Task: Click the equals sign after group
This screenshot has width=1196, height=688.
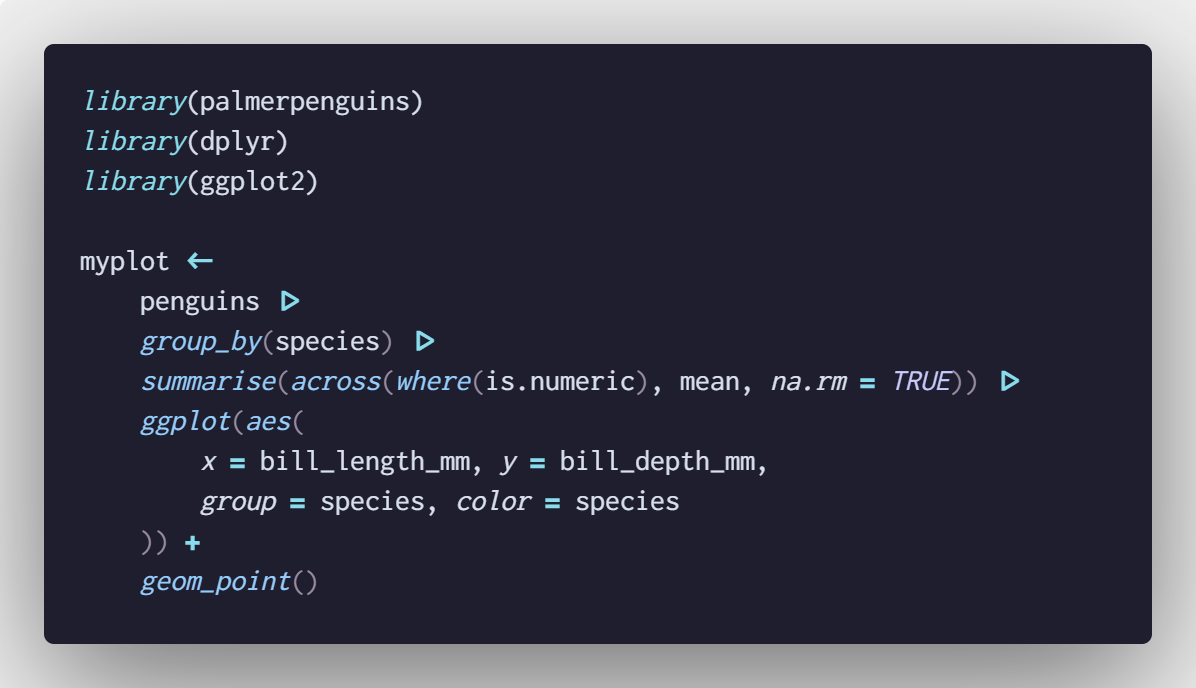Action: point(297,501)
